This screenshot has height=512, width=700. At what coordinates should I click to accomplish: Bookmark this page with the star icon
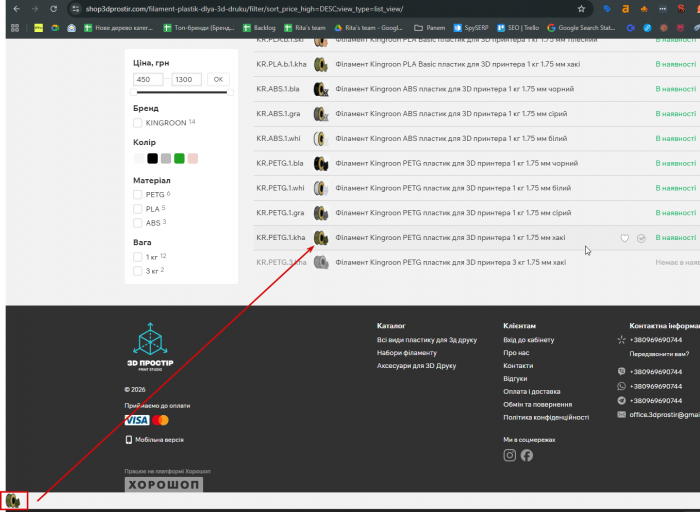(x=581, y=9)
